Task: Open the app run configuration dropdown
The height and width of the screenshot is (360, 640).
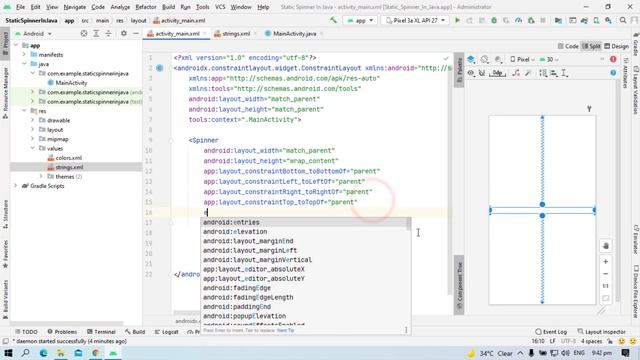Action: click(x=360, y=20)
